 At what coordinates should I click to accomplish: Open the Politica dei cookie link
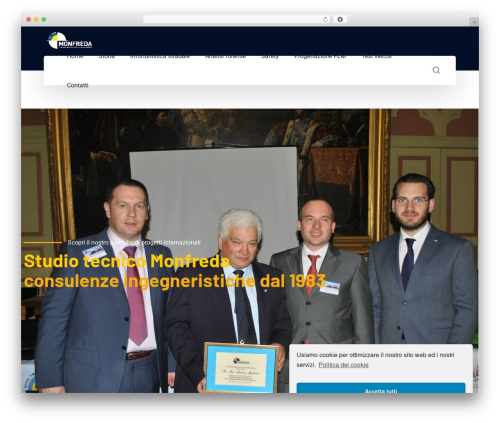[x=343, y=365]
